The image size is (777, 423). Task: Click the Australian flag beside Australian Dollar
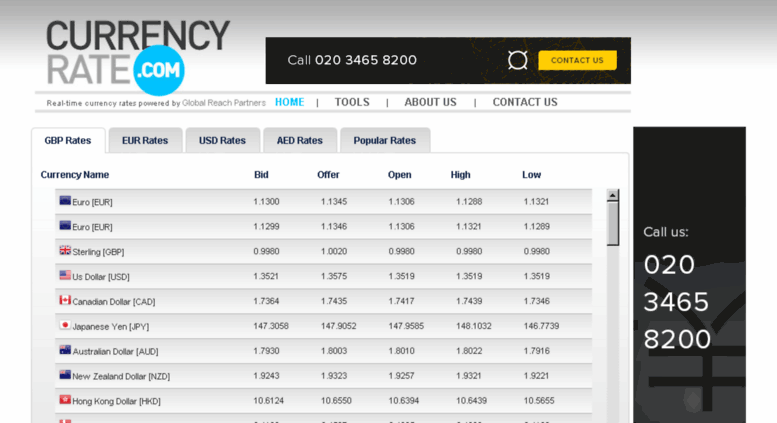click(65, 350)
